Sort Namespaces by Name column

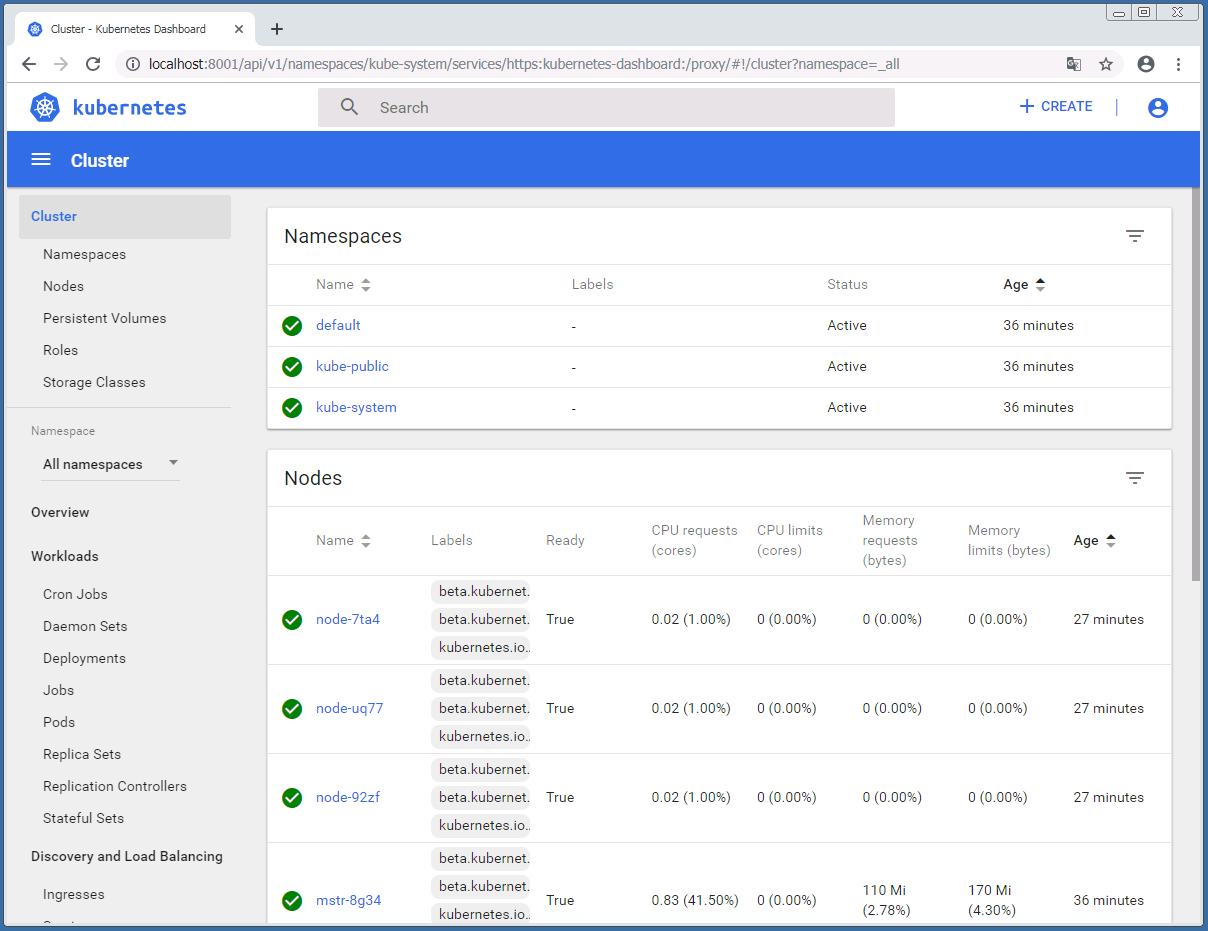click(x=343, y=285)
